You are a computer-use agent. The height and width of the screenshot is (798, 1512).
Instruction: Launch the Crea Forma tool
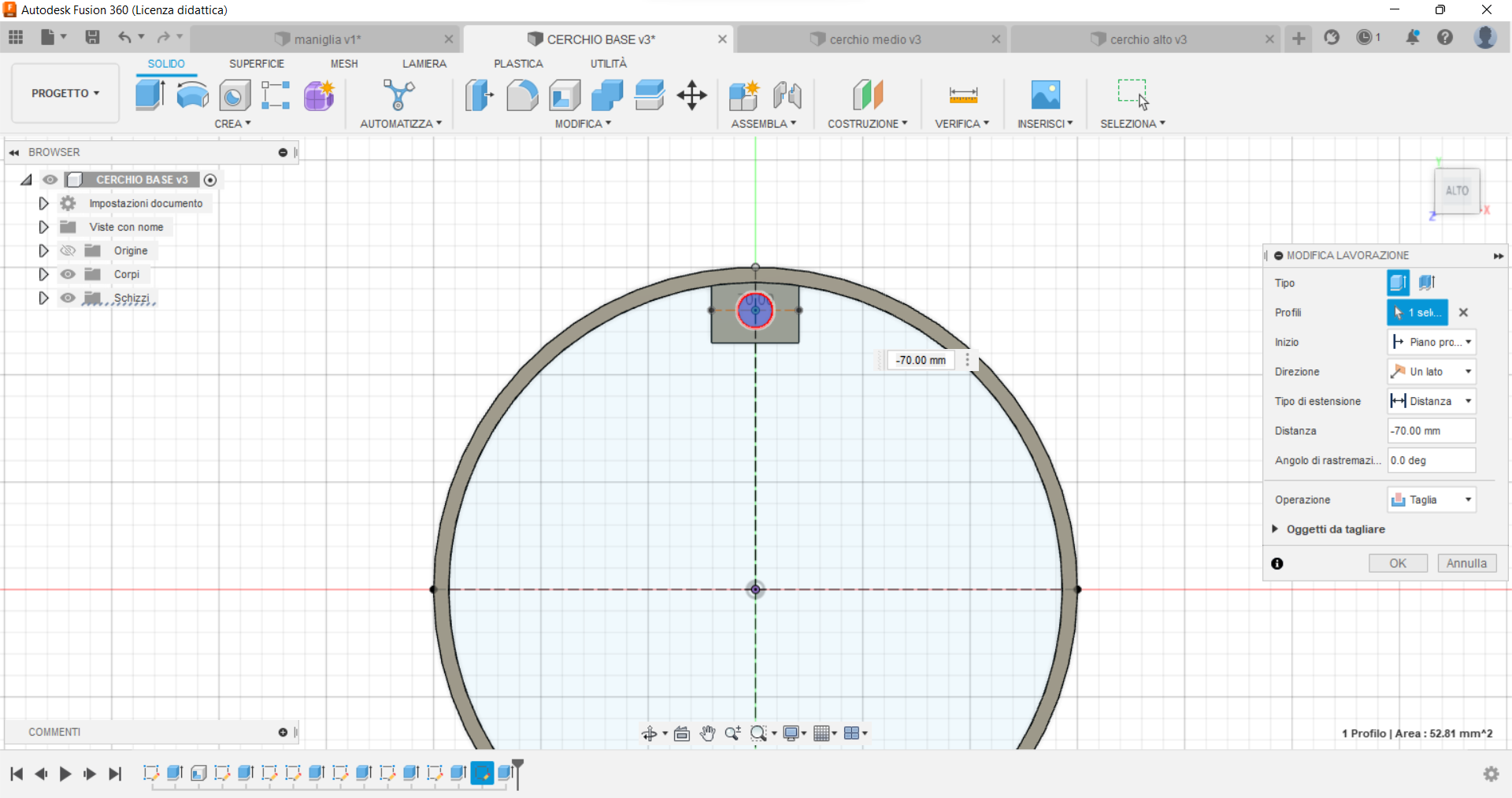(318, 95)
